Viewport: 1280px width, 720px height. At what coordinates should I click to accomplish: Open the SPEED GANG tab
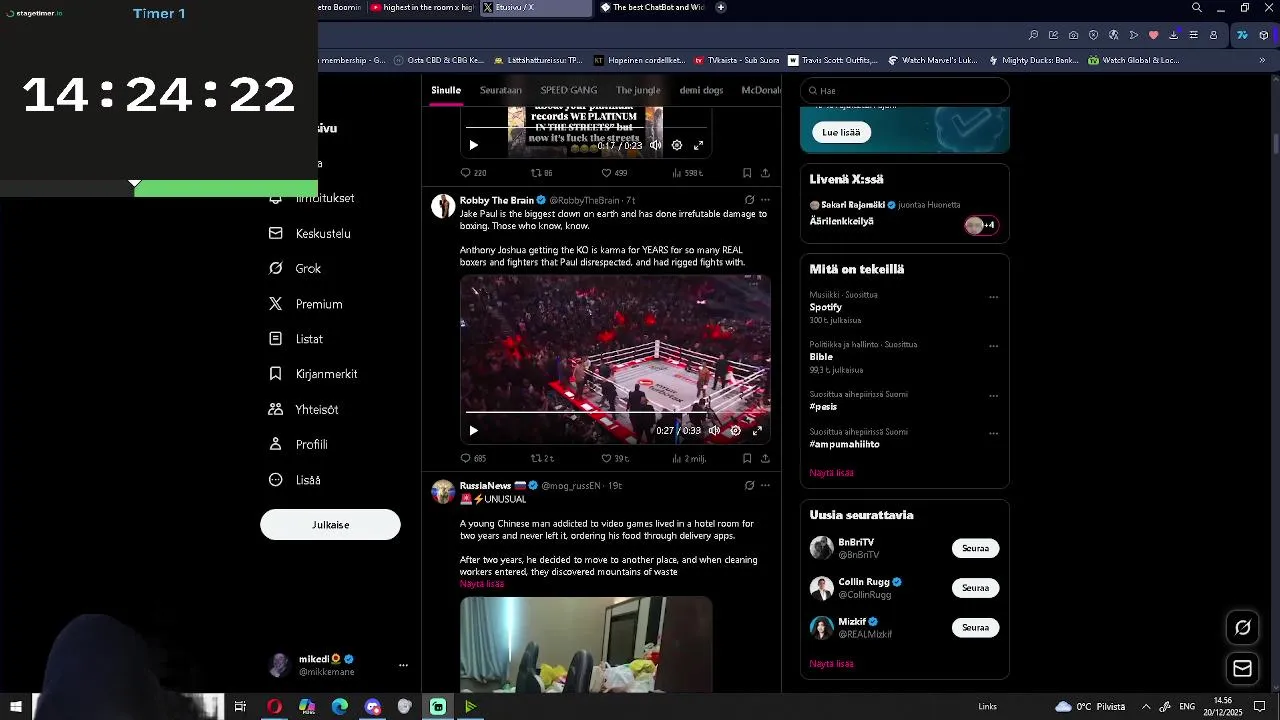click(569, 90)
